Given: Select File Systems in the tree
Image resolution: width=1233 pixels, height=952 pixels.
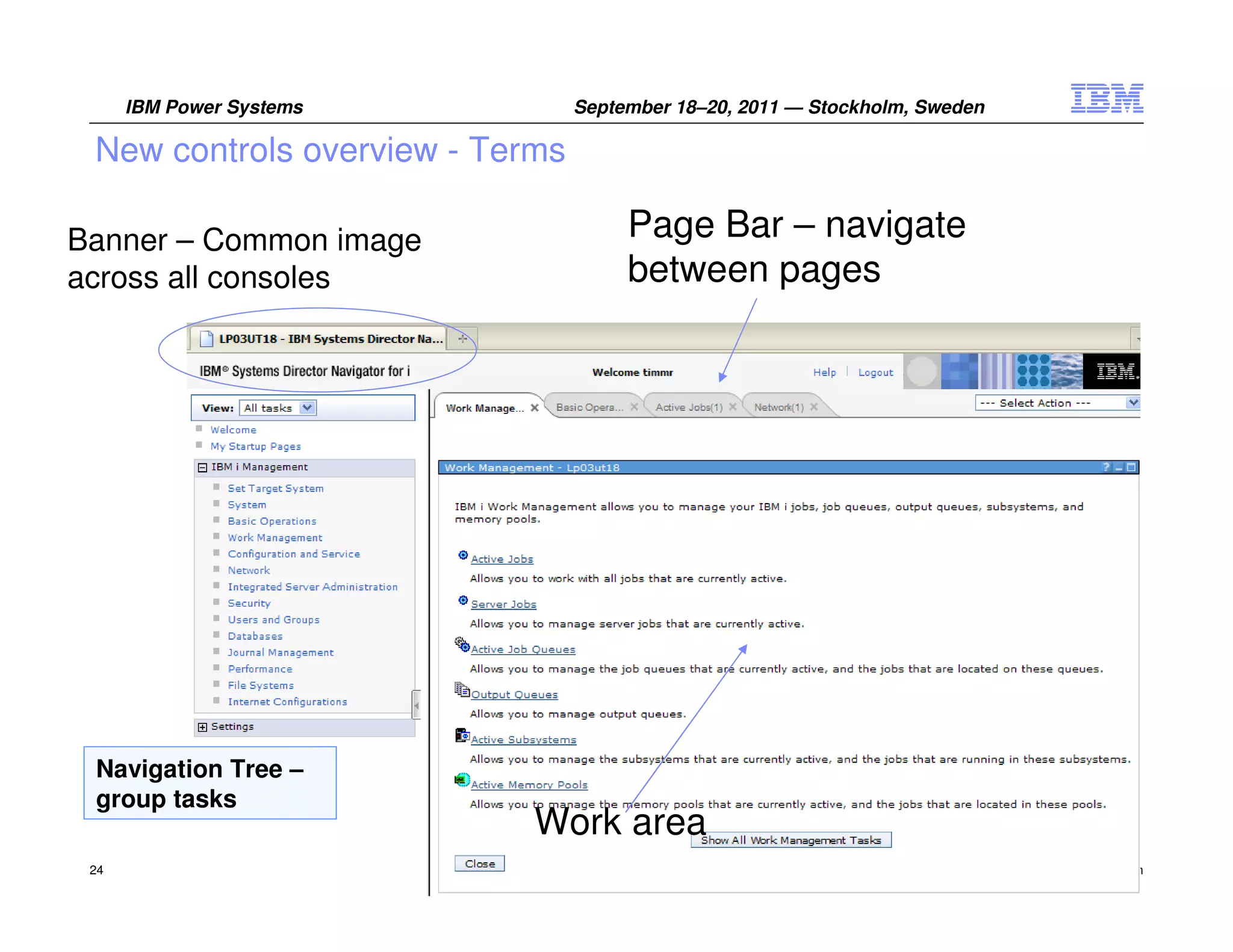Looking at the screenshot, I should pos(261,685).
